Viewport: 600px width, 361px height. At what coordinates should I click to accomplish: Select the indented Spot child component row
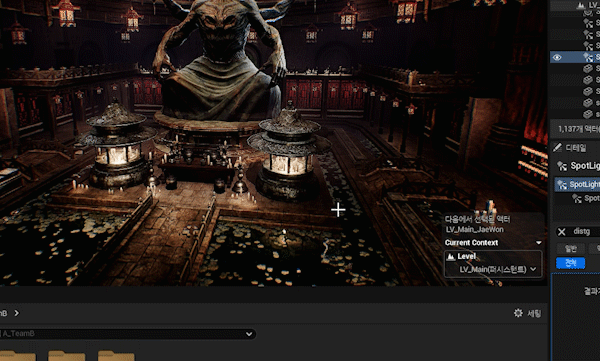tap(585, 198)
